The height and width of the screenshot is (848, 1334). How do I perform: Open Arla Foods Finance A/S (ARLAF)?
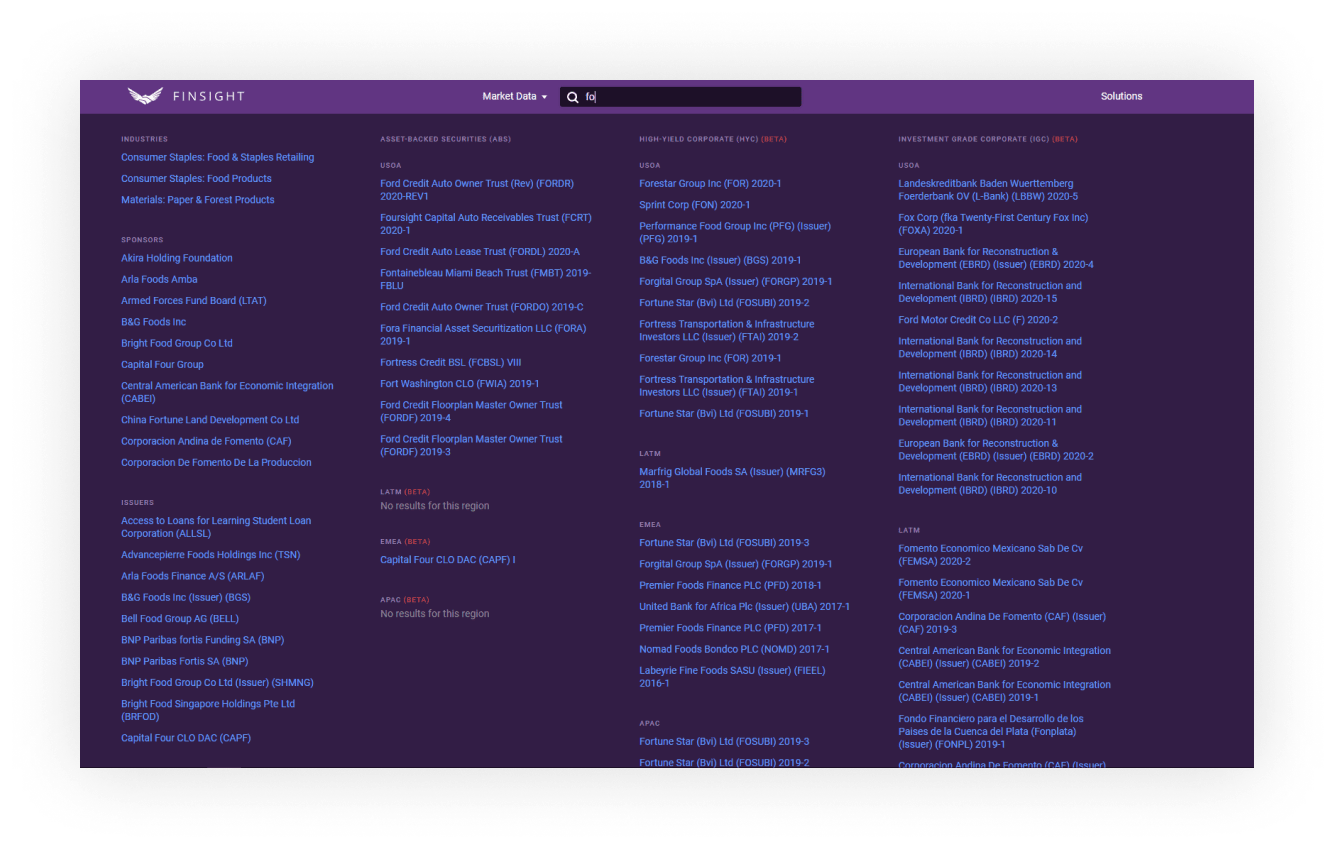pyautogui.click(x=192, y=576)
